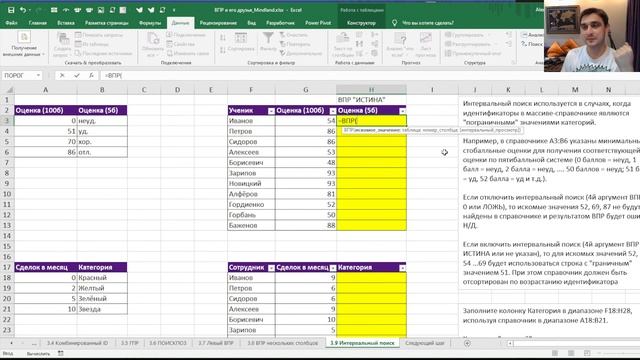Switch to Normal view icon in status bar
The image size is (640, 360).
point(555,353)
